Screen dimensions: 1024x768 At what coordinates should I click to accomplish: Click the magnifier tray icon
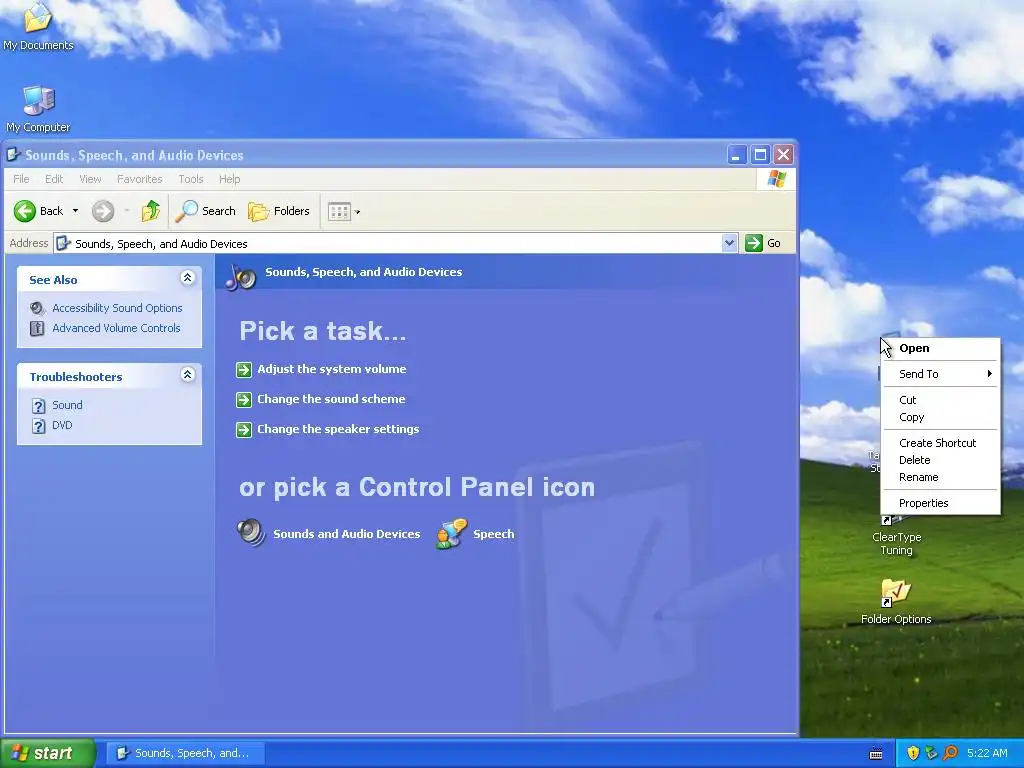click(x=950, y=753)
